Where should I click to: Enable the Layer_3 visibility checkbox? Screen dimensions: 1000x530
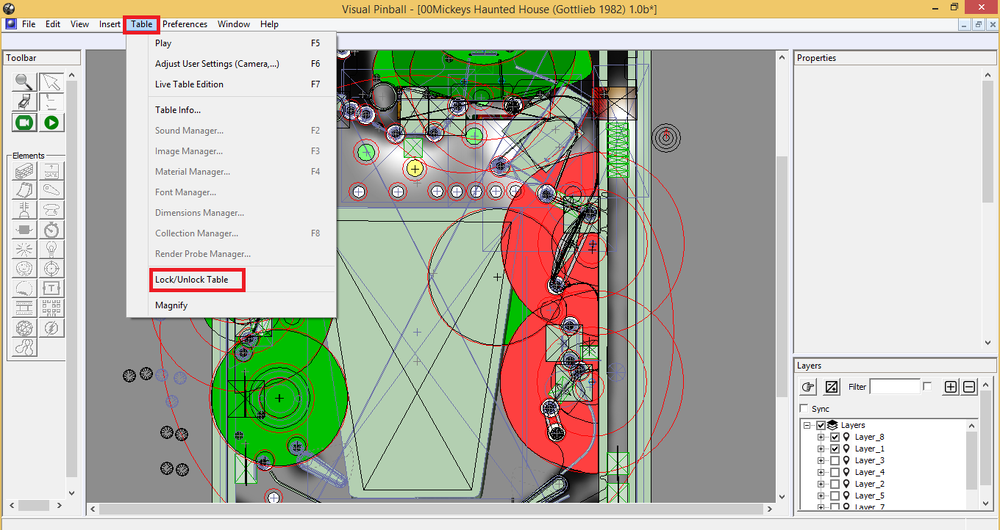[834, 460]
